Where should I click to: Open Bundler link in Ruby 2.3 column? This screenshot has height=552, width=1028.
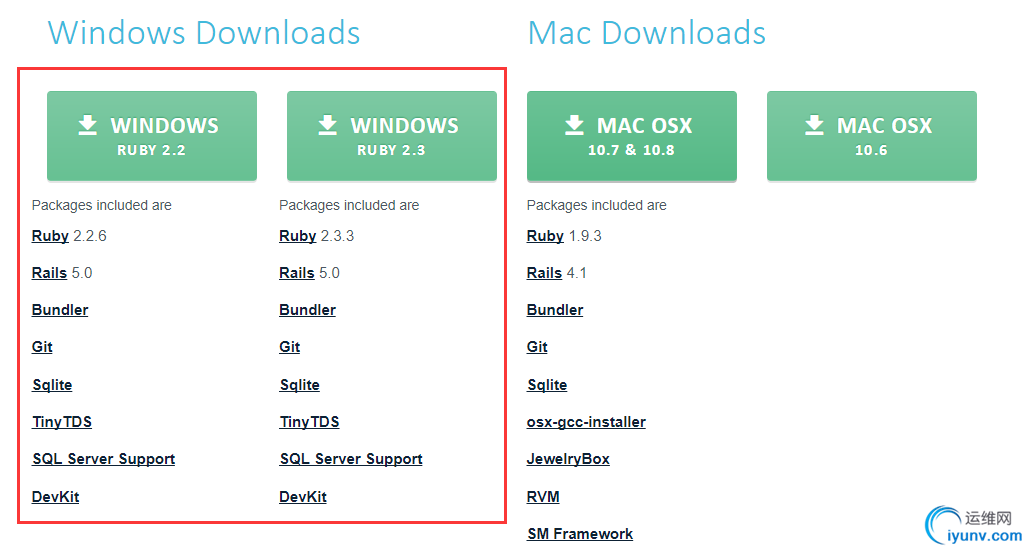tap(307, 310)
